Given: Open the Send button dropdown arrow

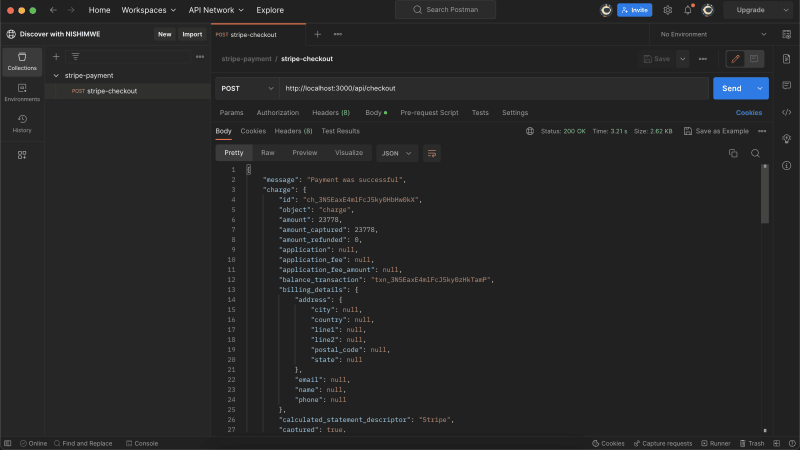Looking at the screenshot, I should click(760, 88).
